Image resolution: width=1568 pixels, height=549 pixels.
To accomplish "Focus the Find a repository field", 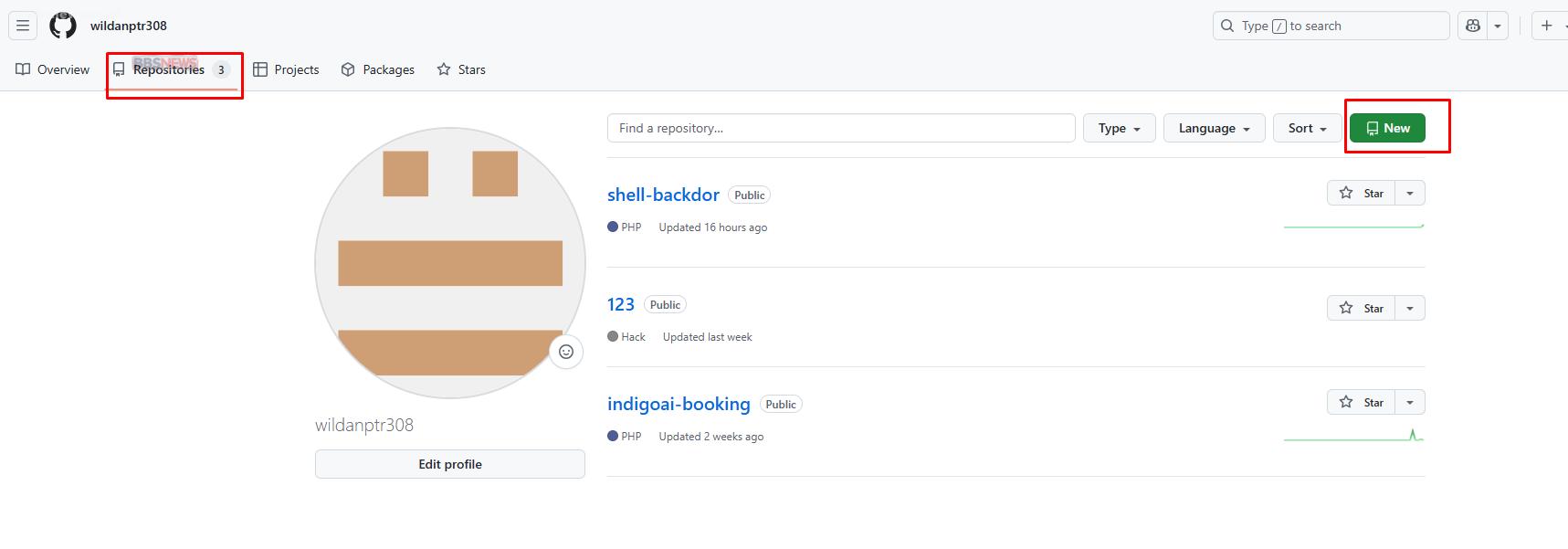I will point(840,128).
